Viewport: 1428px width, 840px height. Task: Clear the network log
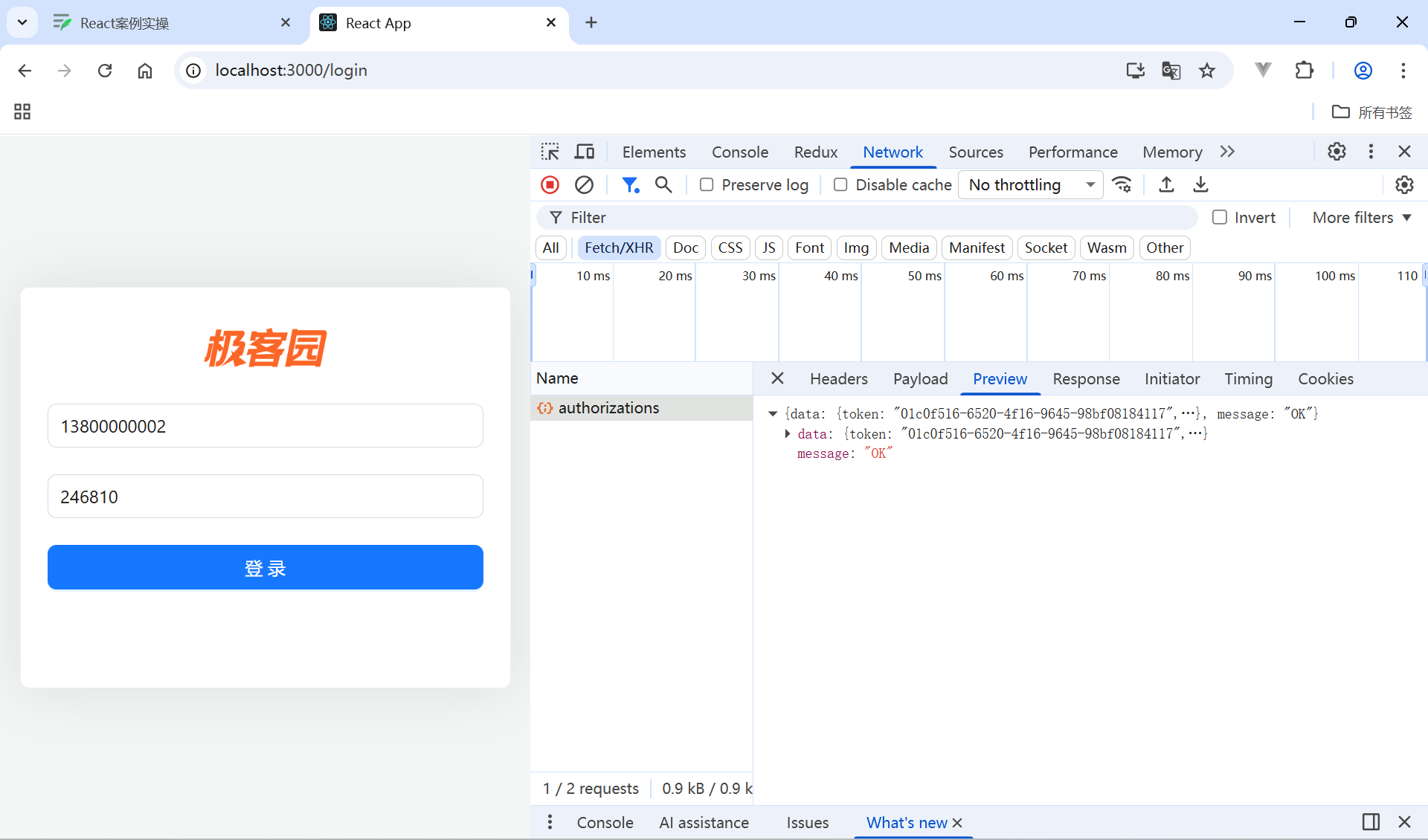pyautogui.click(x=584, y=184)
